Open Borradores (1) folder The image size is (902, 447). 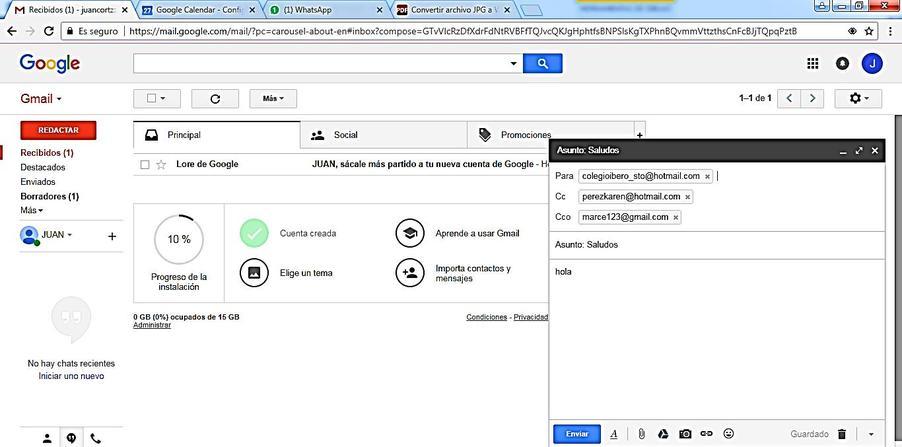(x=49, y=196)
